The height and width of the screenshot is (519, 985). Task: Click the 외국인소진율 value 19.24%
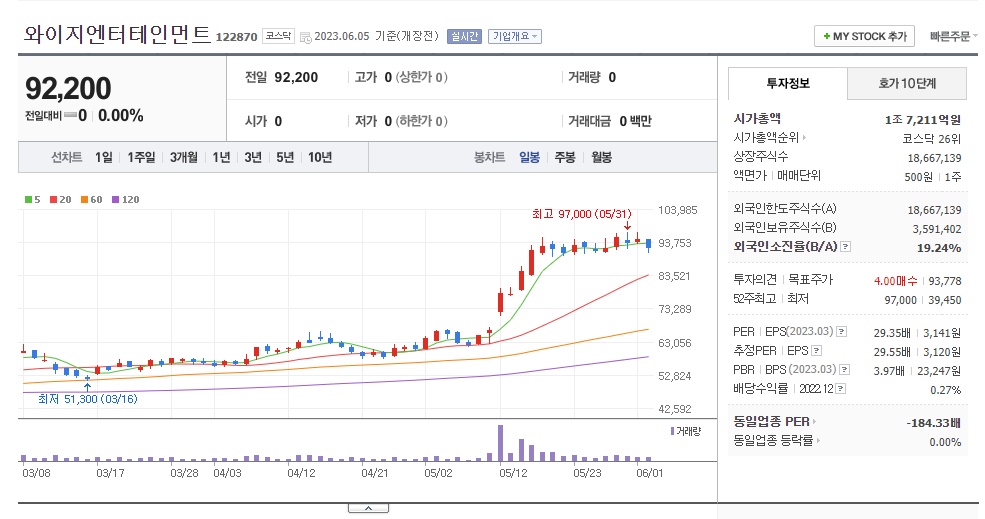[x=939, y=248]
